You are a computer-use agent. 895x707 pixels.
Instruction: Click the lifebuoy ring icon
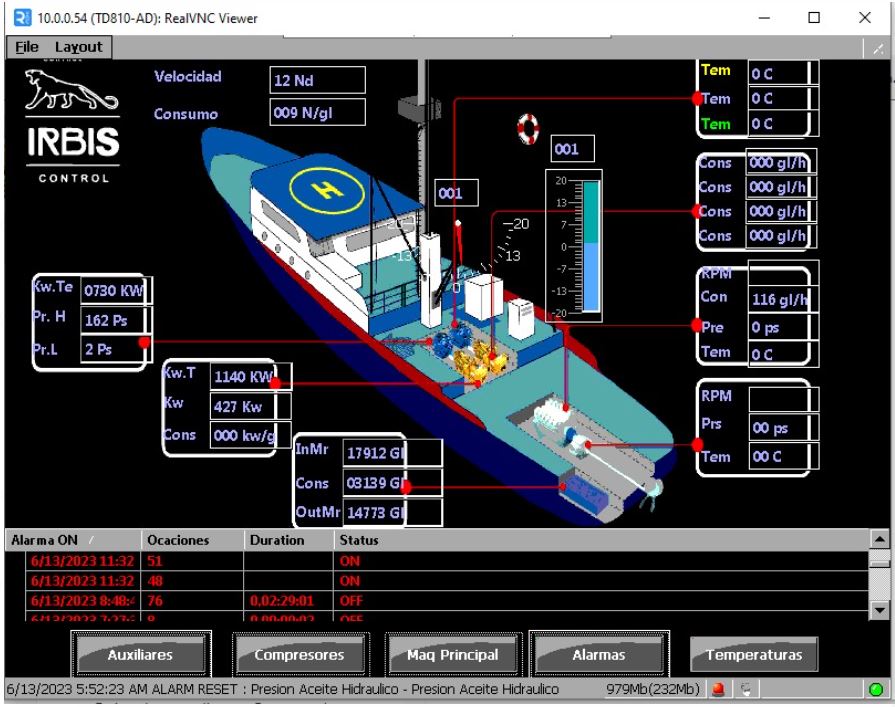527,128
